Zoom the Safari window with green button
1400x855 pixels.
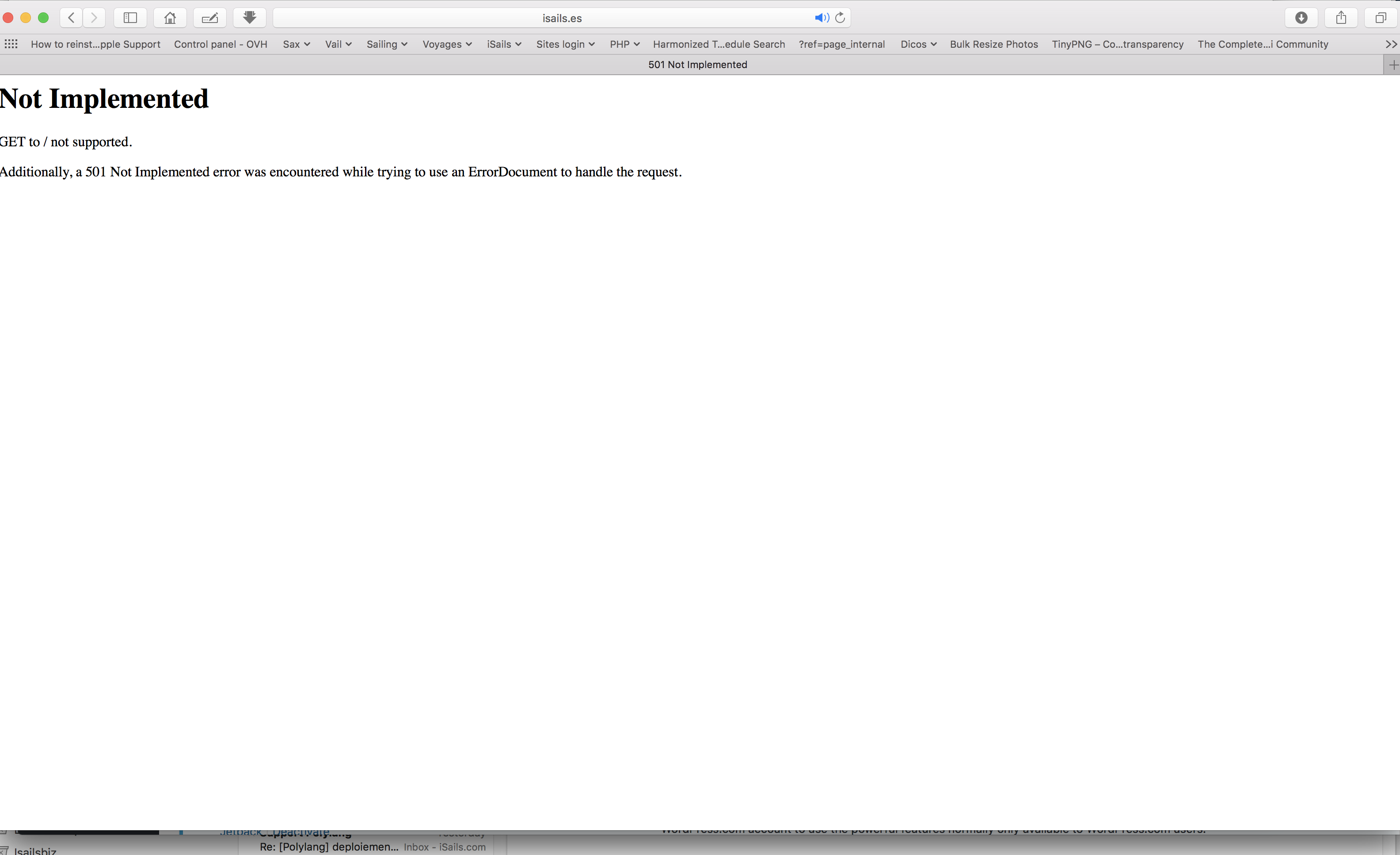click(43, 18)
